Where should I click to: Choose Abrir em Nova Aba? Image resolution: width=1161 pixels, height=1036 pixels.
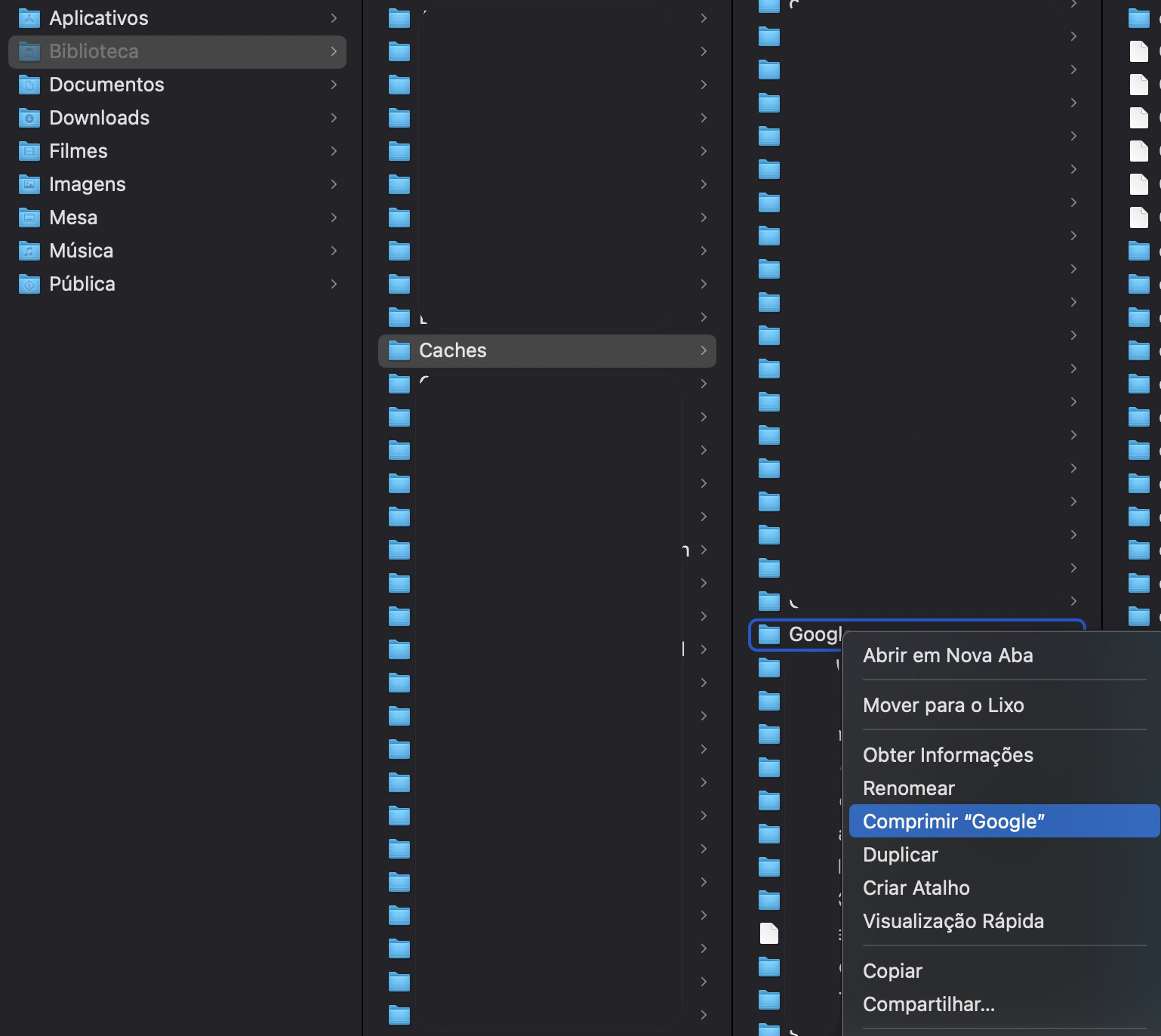pos(947,655)
